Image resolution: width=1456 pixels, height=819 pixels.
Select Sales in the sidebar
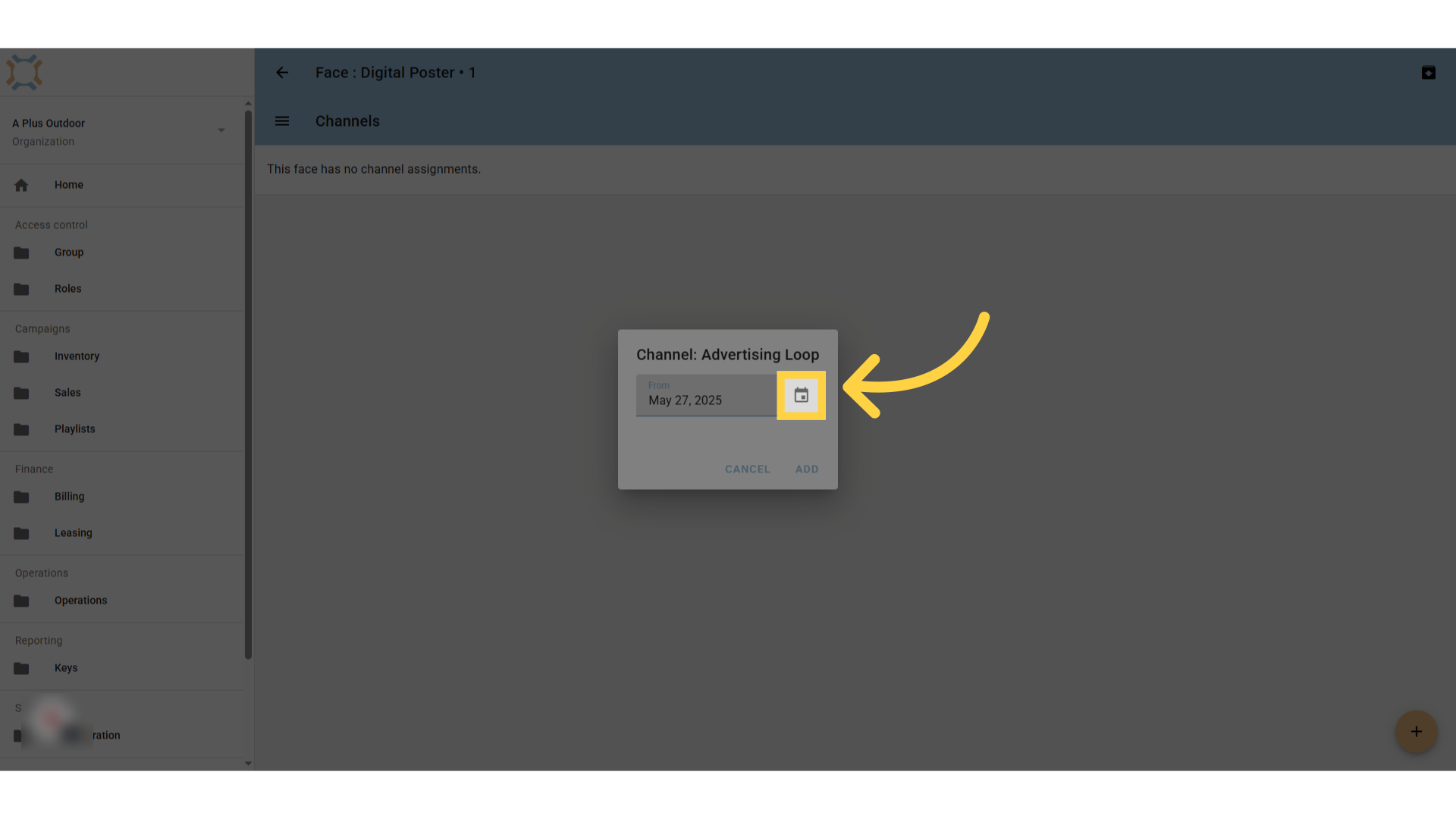click(x=121, y=393)
